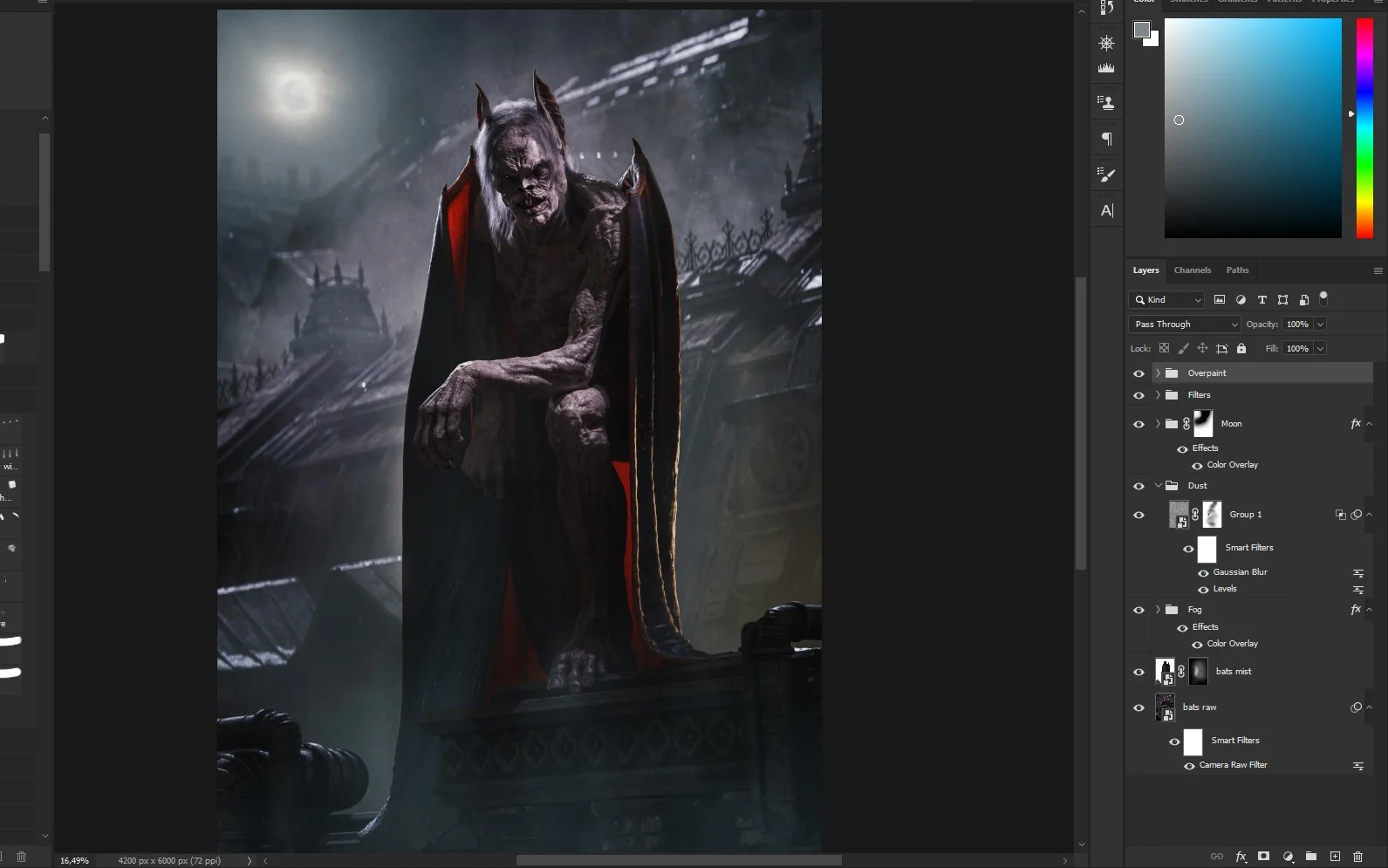Expand the Filters group
This screenshot has height=868, width=1388.
(1158, 395)
